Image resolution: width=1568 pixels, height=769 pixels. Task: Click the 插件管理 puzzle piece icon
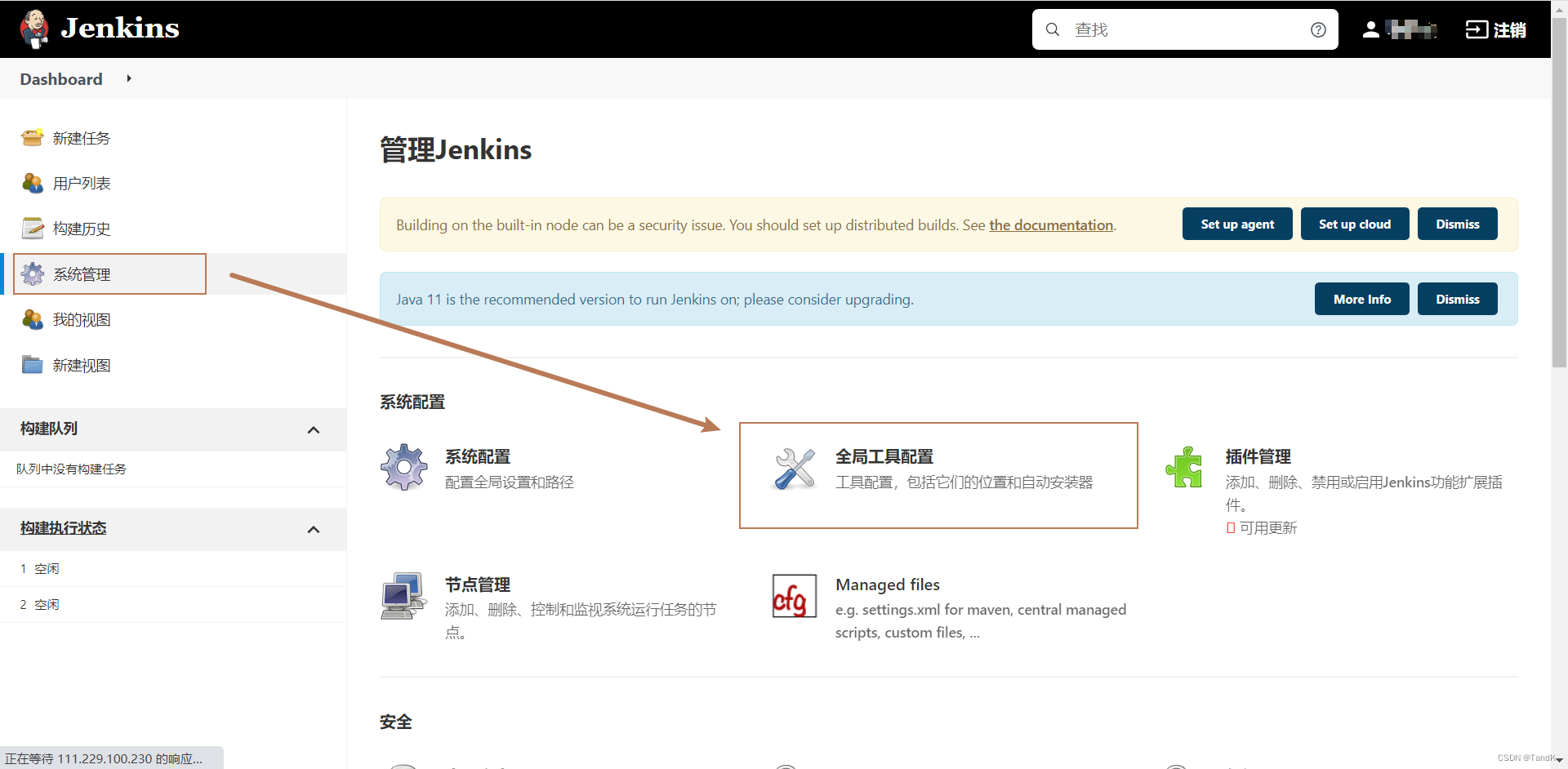(x=1184, y=467)
